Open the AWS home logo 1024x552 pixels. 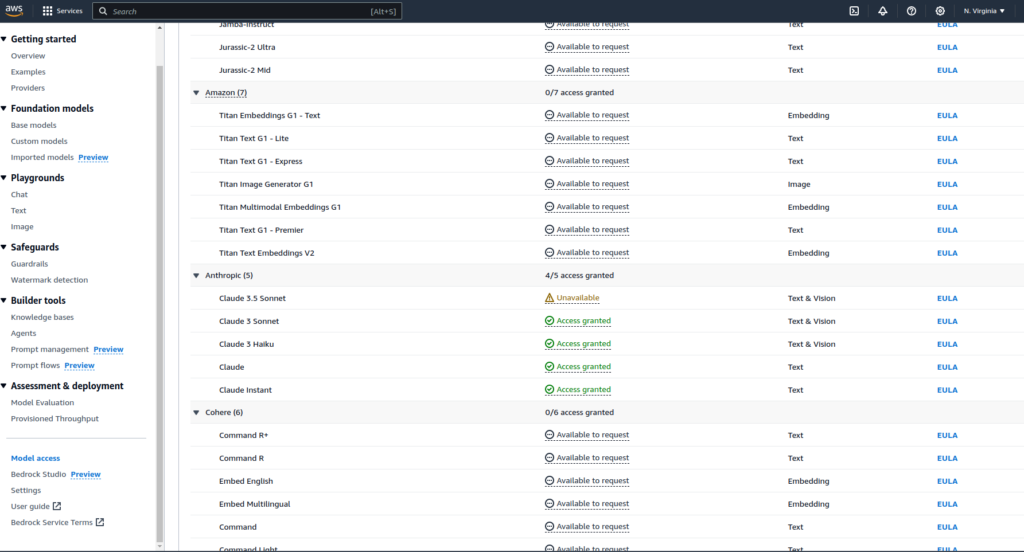[x=14, y=10]
